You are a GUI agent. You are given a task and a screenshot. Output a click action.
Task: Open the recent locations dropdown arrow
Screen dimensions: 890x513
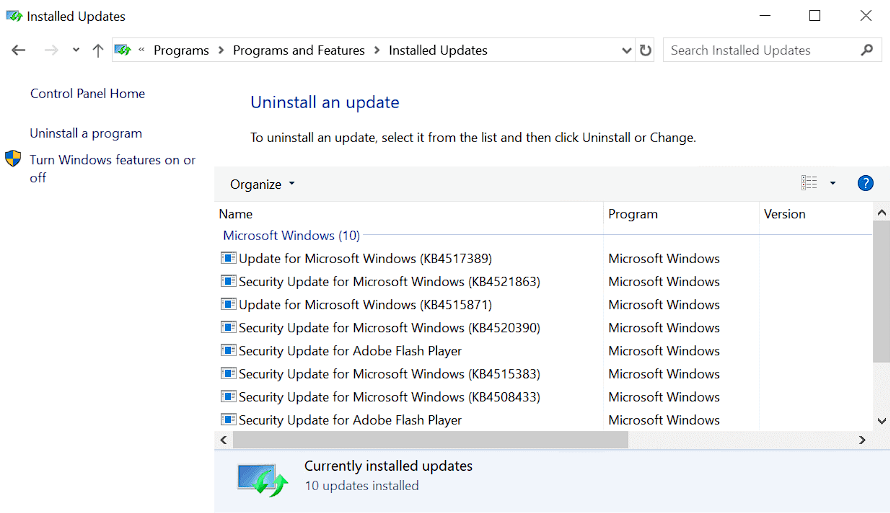(76, 50)
